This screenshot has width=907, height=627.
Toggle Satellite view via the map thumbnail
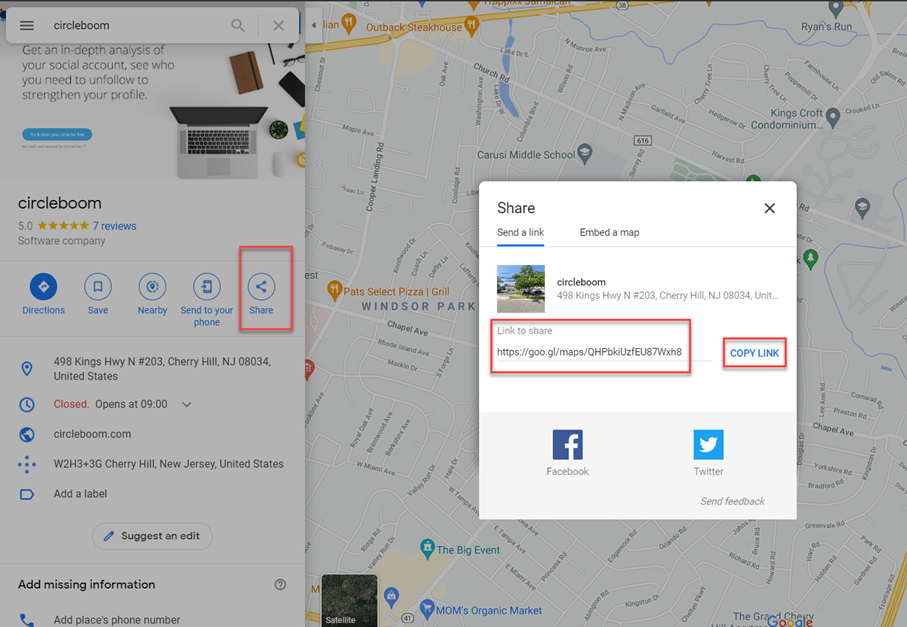tap(348, 600)
